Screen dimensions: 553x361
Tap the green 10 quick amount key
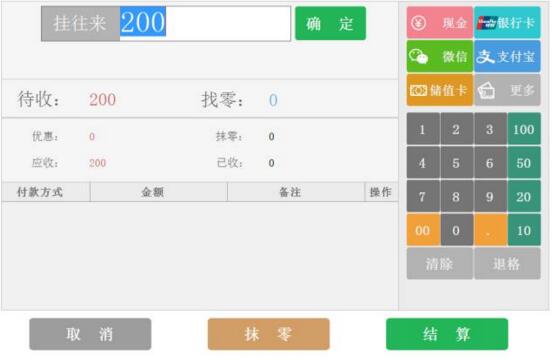coord(524,230)
